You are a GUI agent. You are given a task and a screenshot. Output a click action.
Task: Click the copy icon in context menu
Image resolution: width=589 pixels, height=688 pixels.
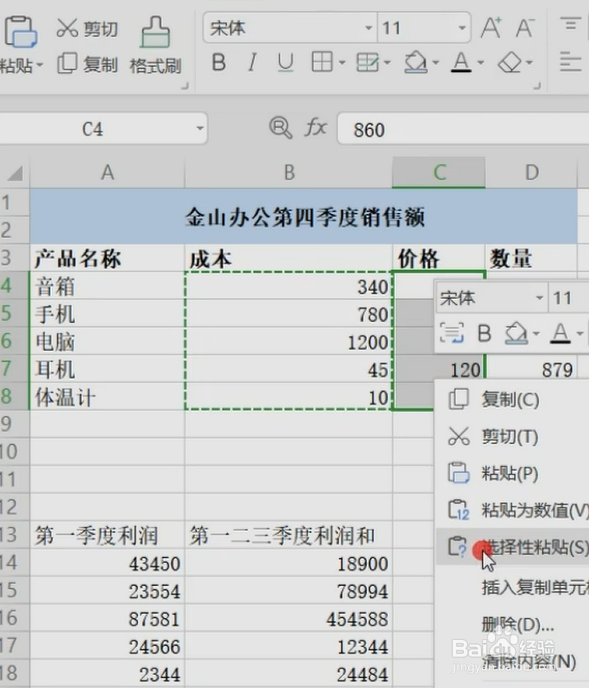pos(459,399)
